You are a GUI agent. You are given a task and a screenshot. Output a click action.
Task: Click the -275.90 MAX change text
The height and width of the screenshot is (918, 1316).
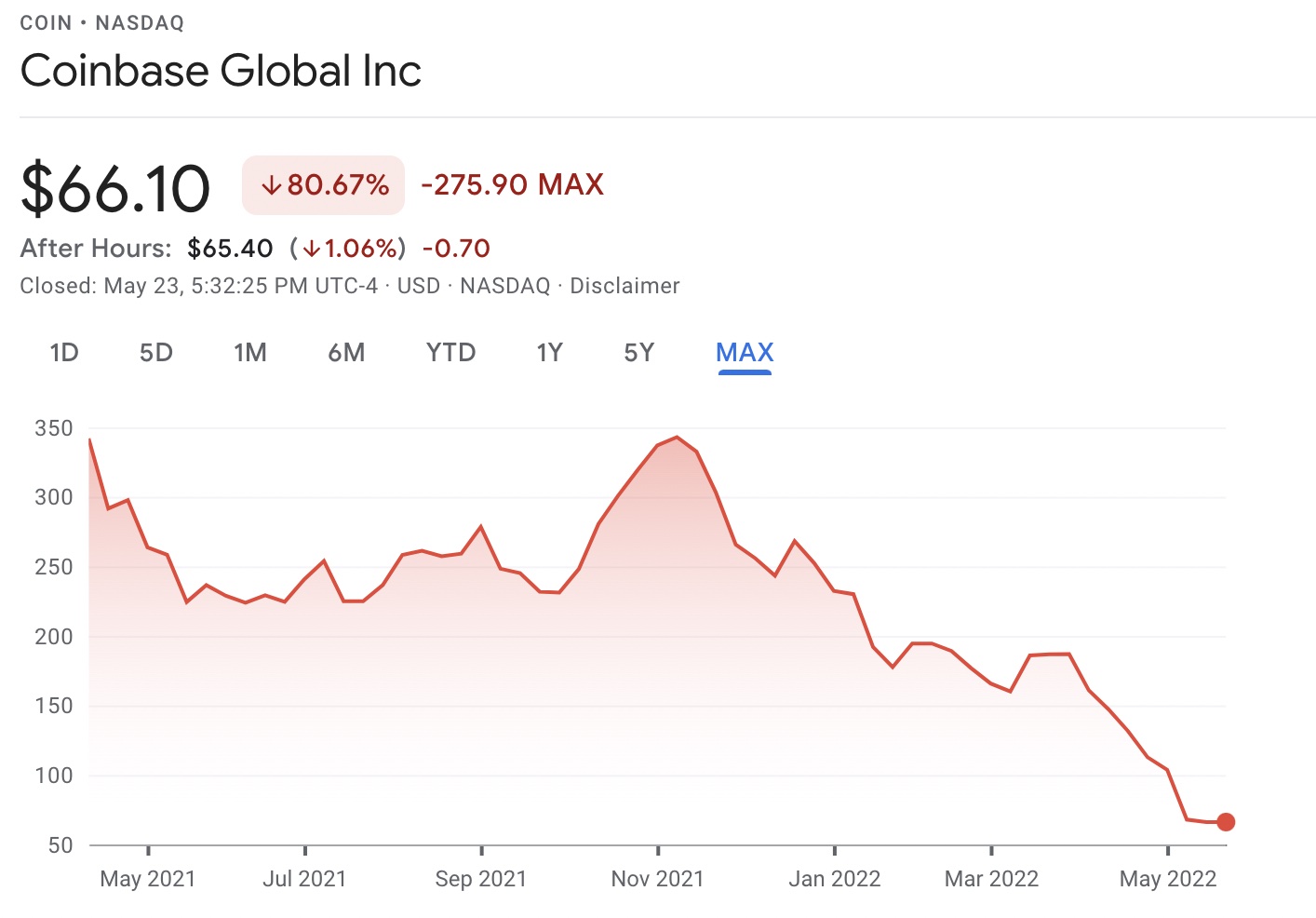point(513,185)
